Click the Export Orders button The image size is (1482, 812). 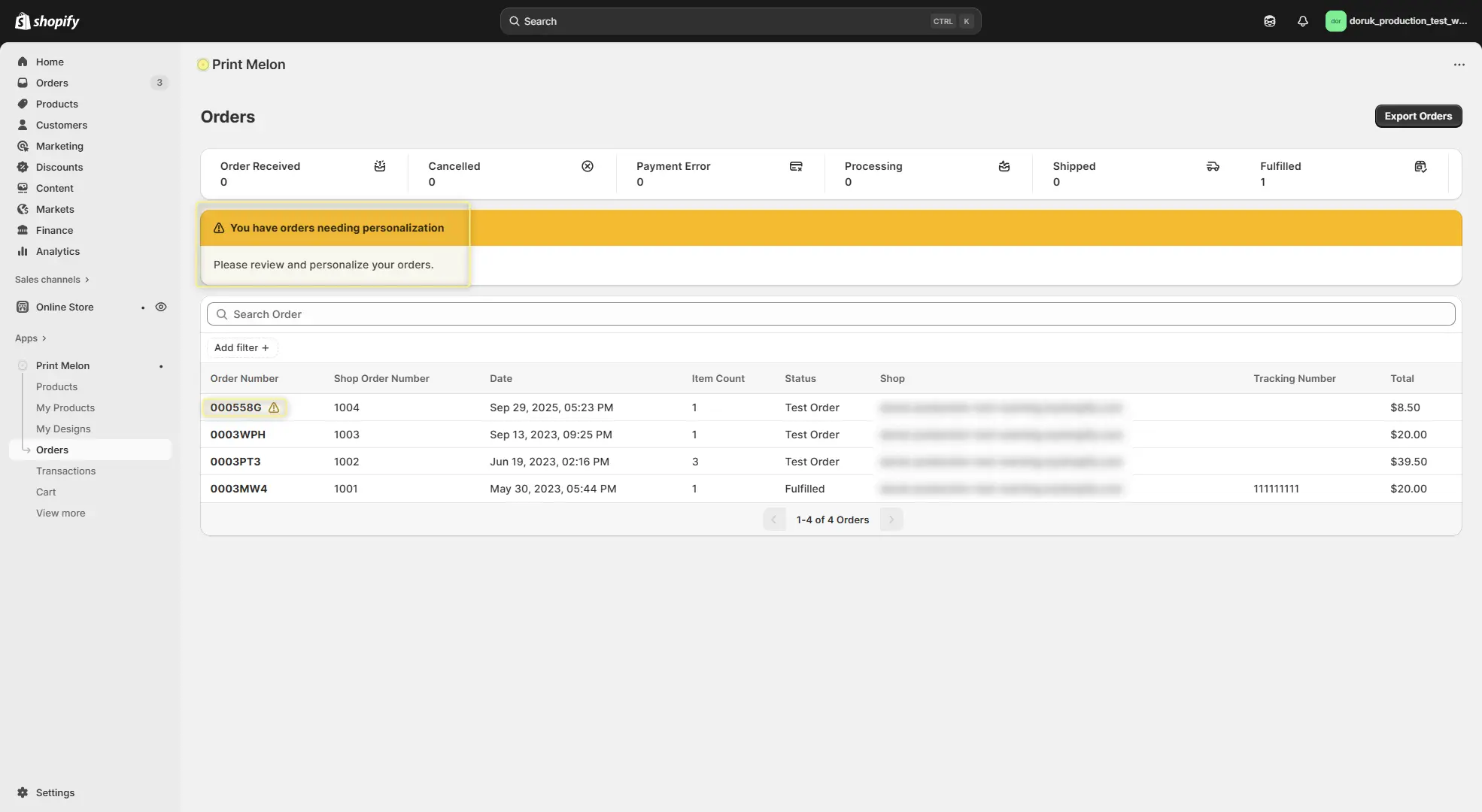[1418, 116]
